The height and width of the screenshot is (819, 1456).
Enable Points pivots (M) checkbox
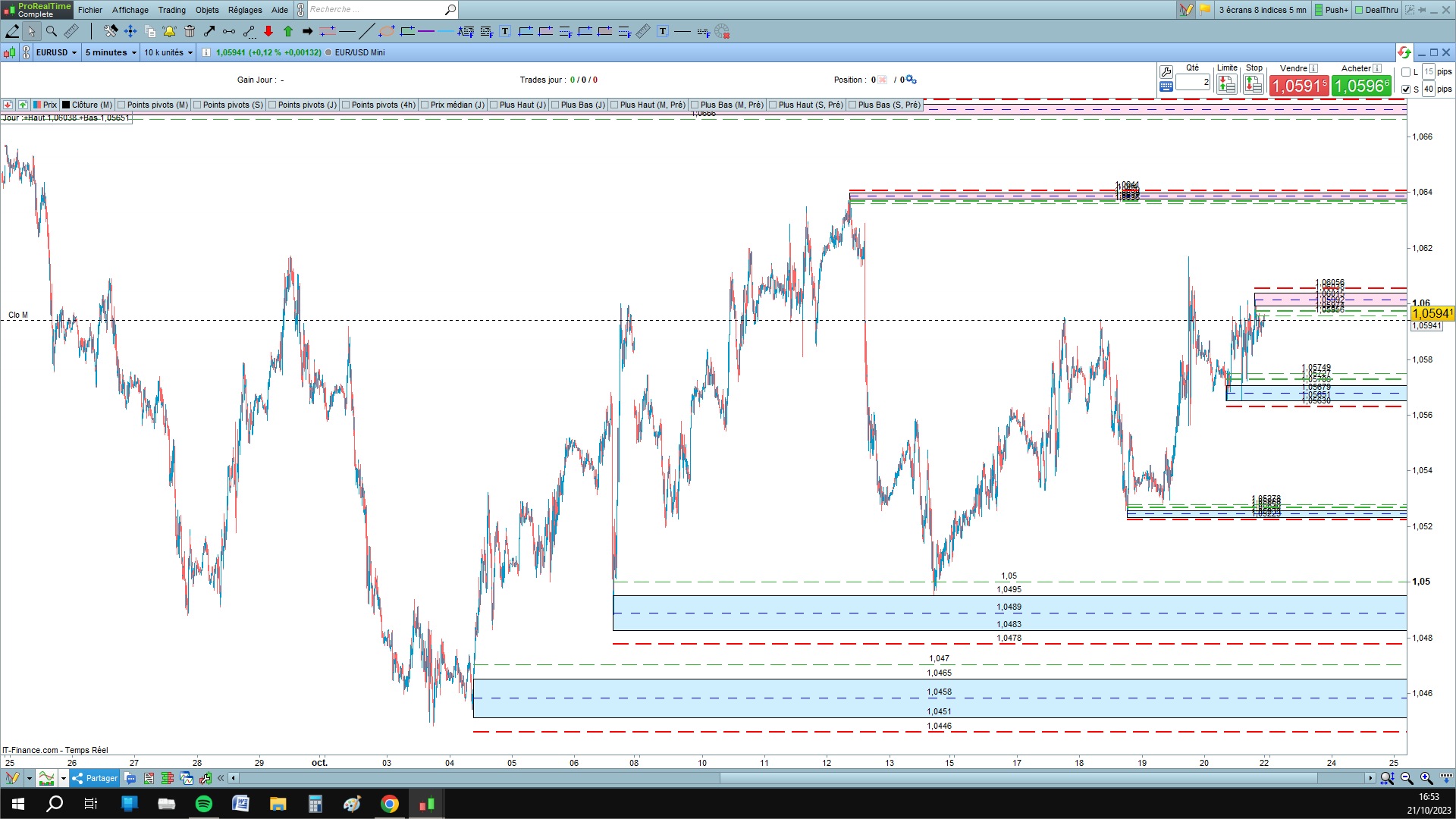[121, 105]
